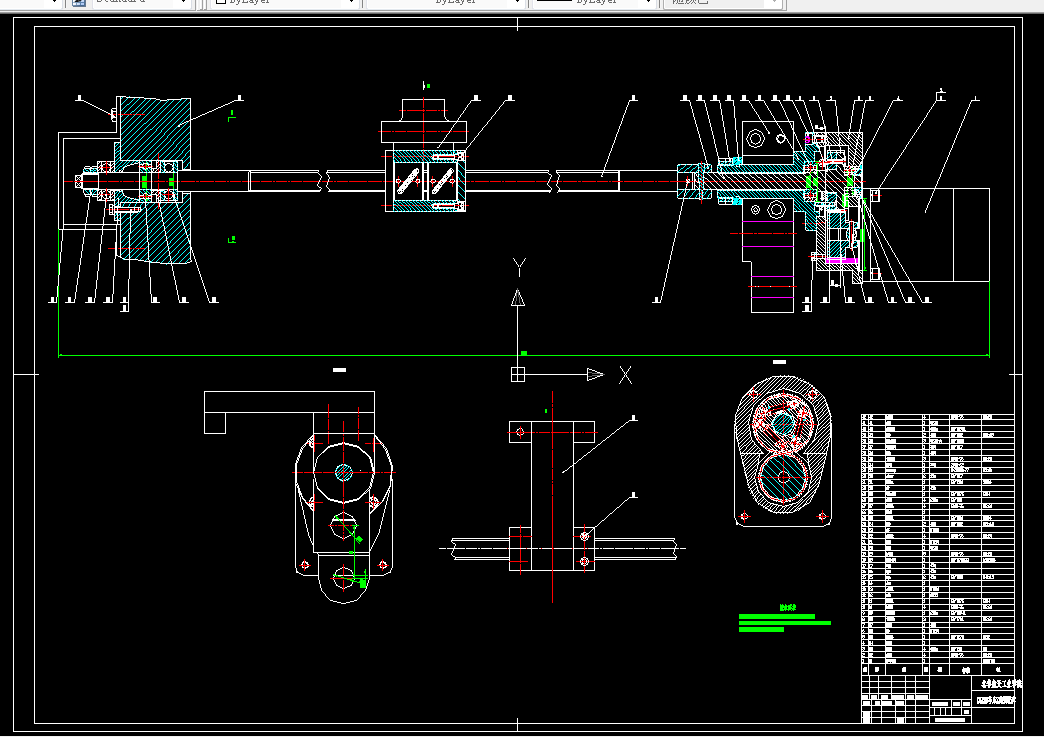Expand the ByLayer color control dropdown

tap(351, 3)
